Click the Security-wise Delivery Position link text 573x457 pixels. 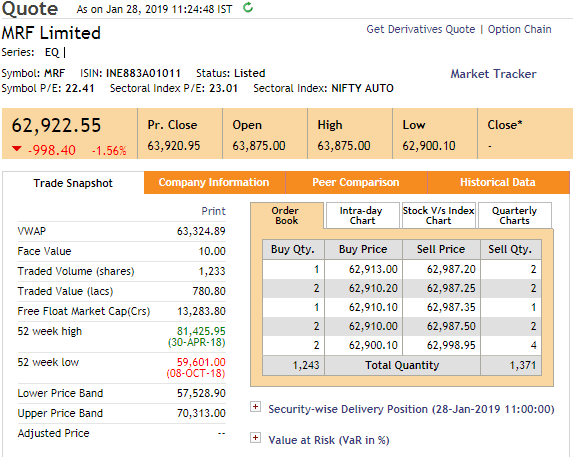pos(411,409)
